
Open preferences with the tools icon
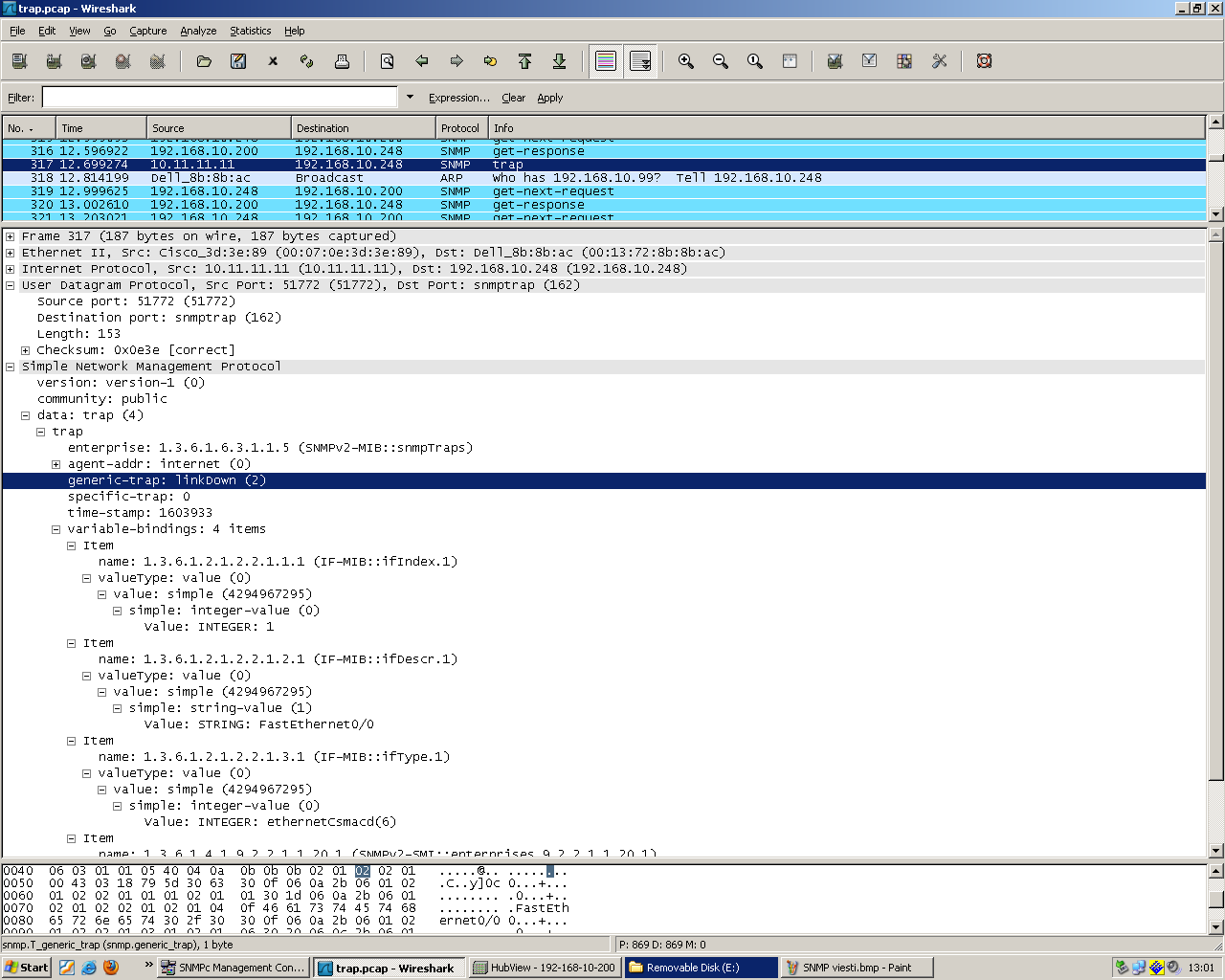click(939, 61)
